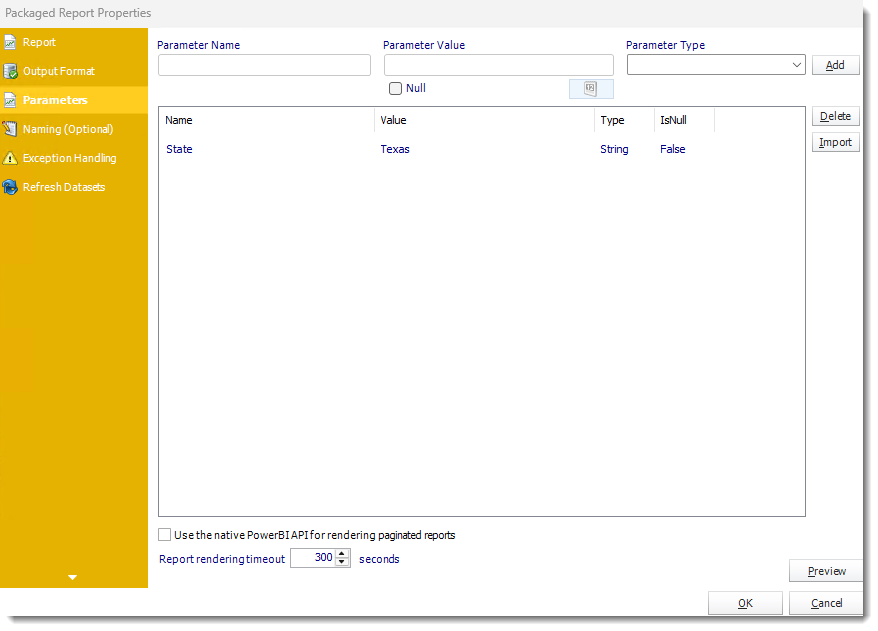Click the Report sidebar icon

(x=10, y=42)
